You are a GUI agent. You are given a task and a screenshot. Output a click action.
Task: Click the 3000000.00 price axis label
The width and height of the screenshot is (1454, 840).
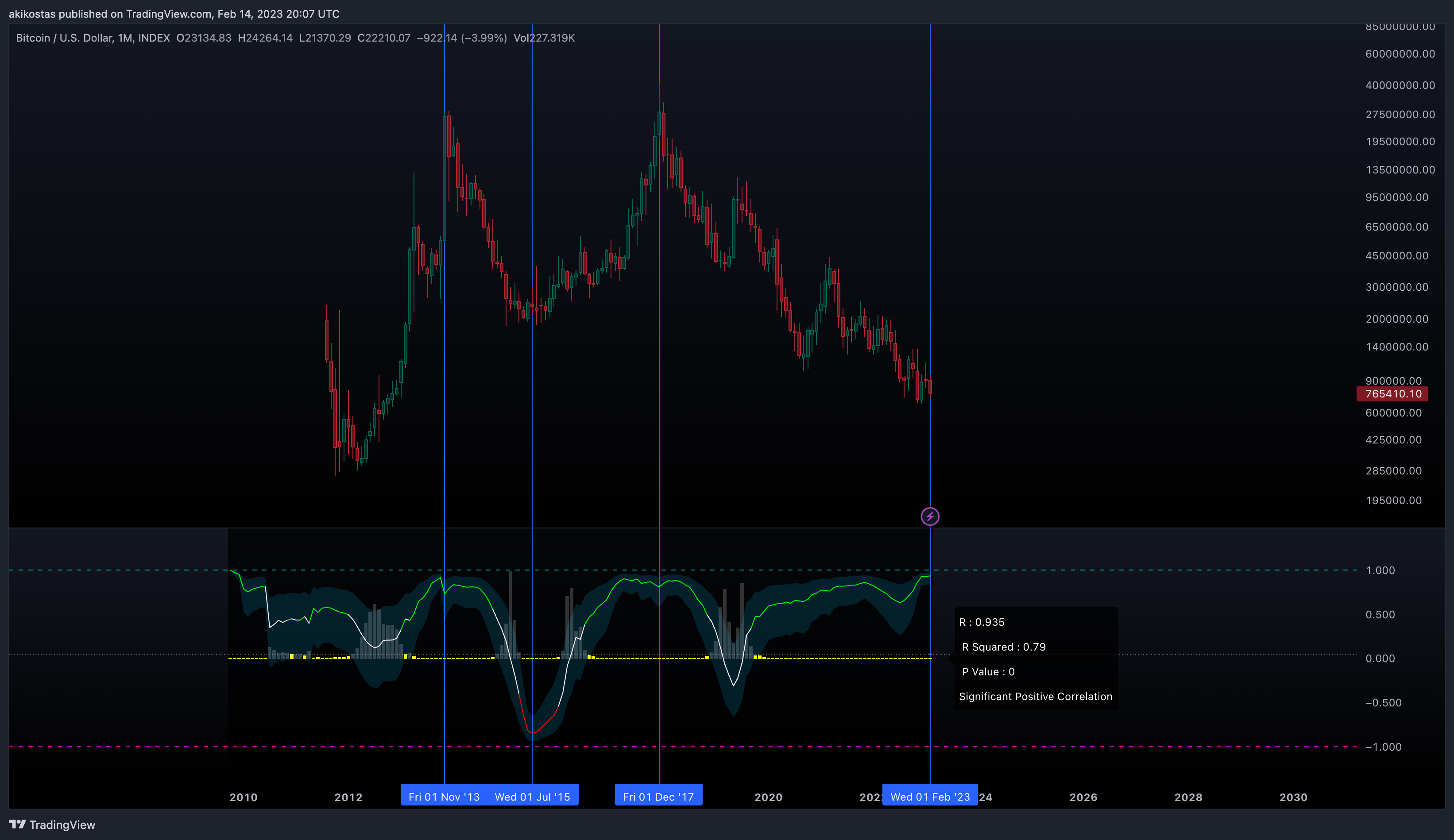point(1396,287)
